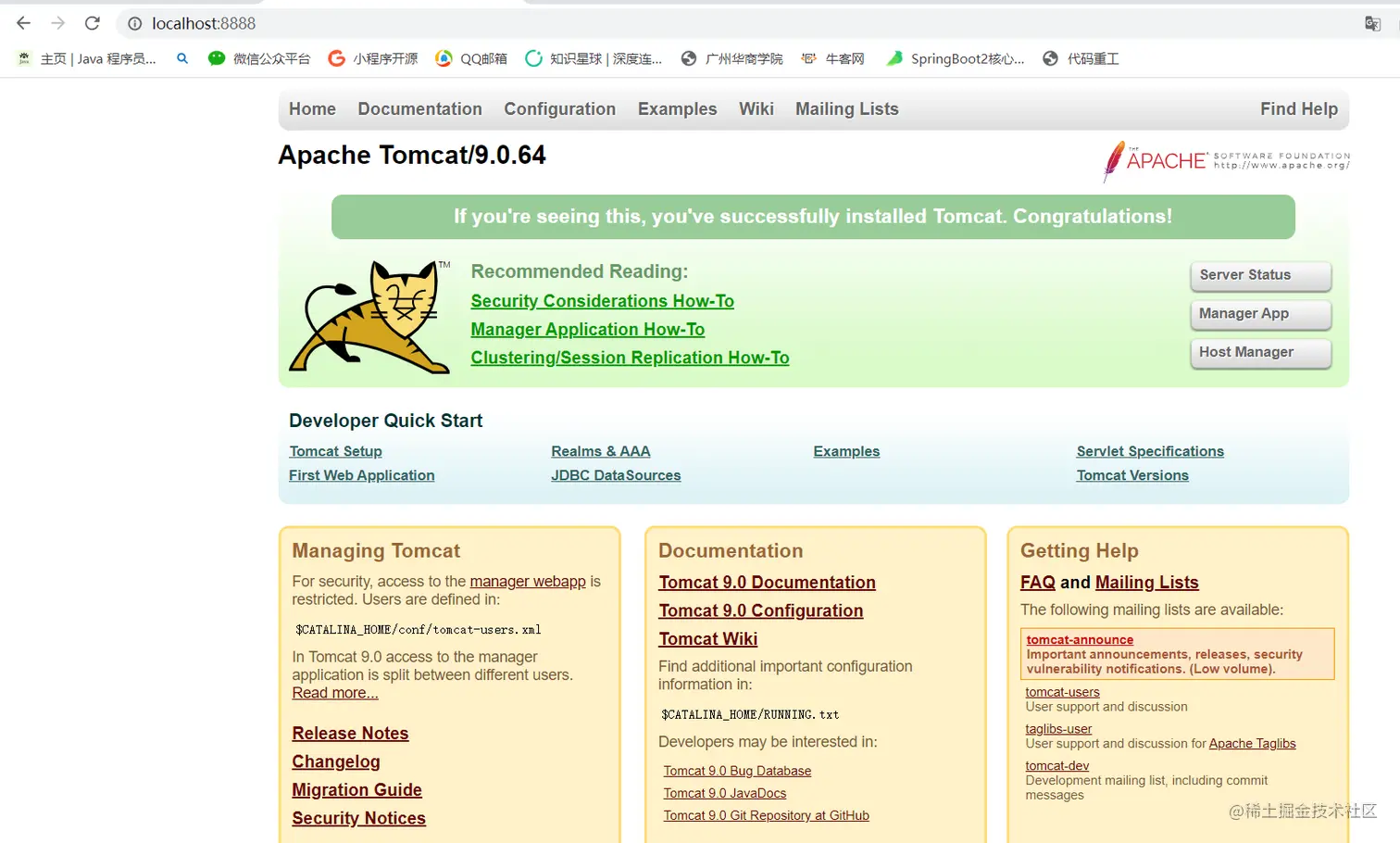Click the Apache Tomcat/9.0.64 heading
Screen dimensions: 1400x843
pyautogui.click(x=412, y=155)
